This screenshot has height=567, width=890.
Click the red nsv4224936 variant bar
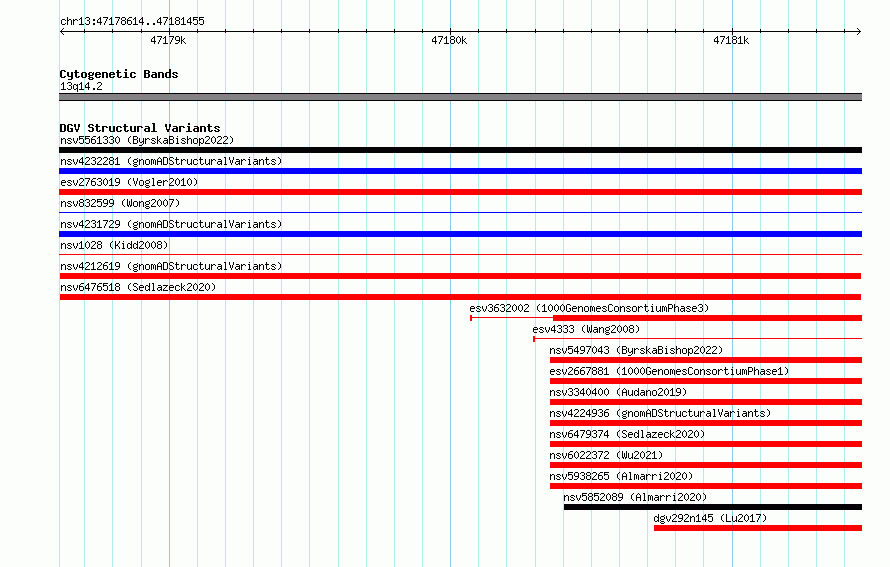click(706, 423)
